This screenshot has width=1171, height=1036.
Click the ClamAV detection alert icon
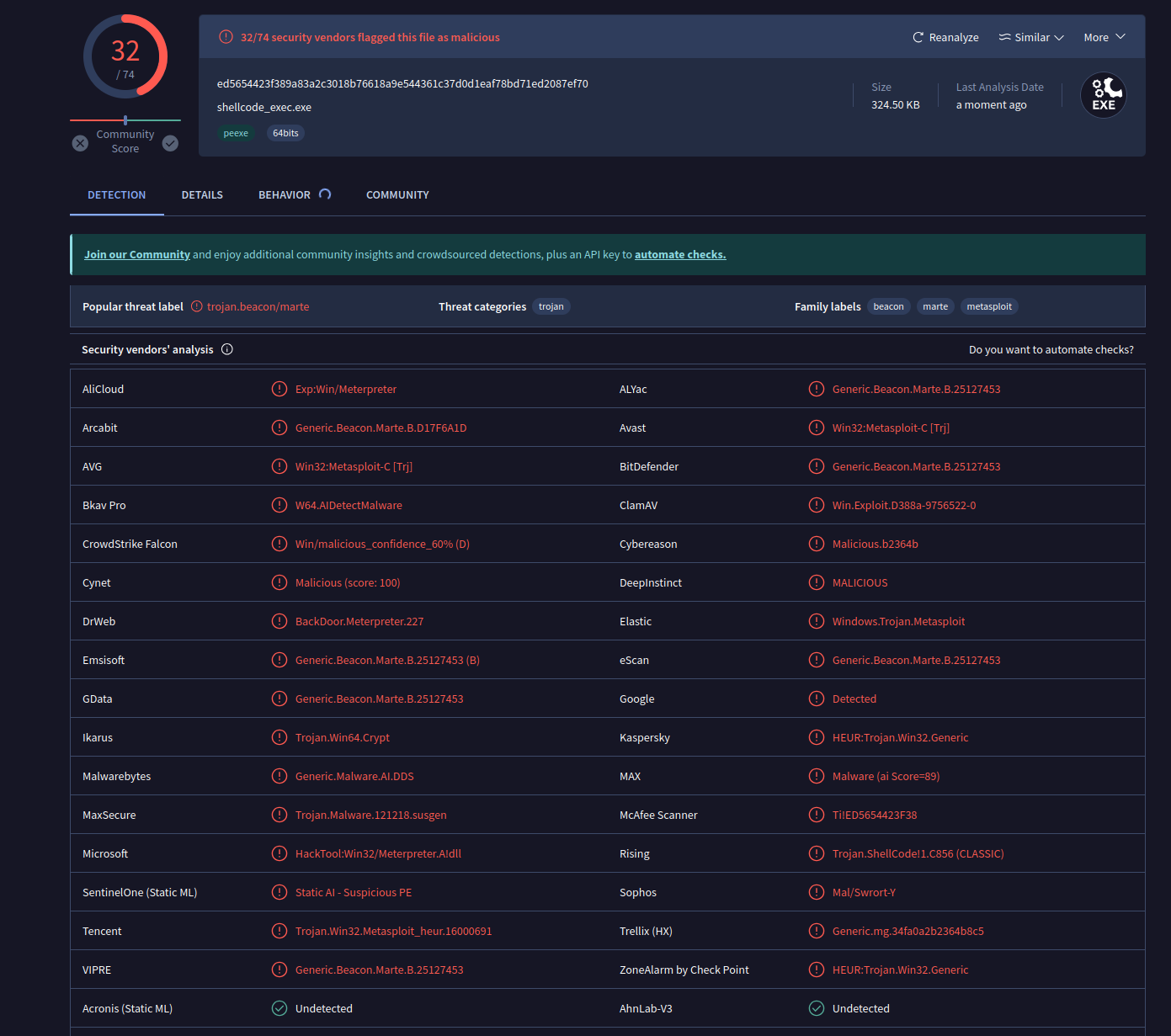pyautogui.click(x=817, y=505)
